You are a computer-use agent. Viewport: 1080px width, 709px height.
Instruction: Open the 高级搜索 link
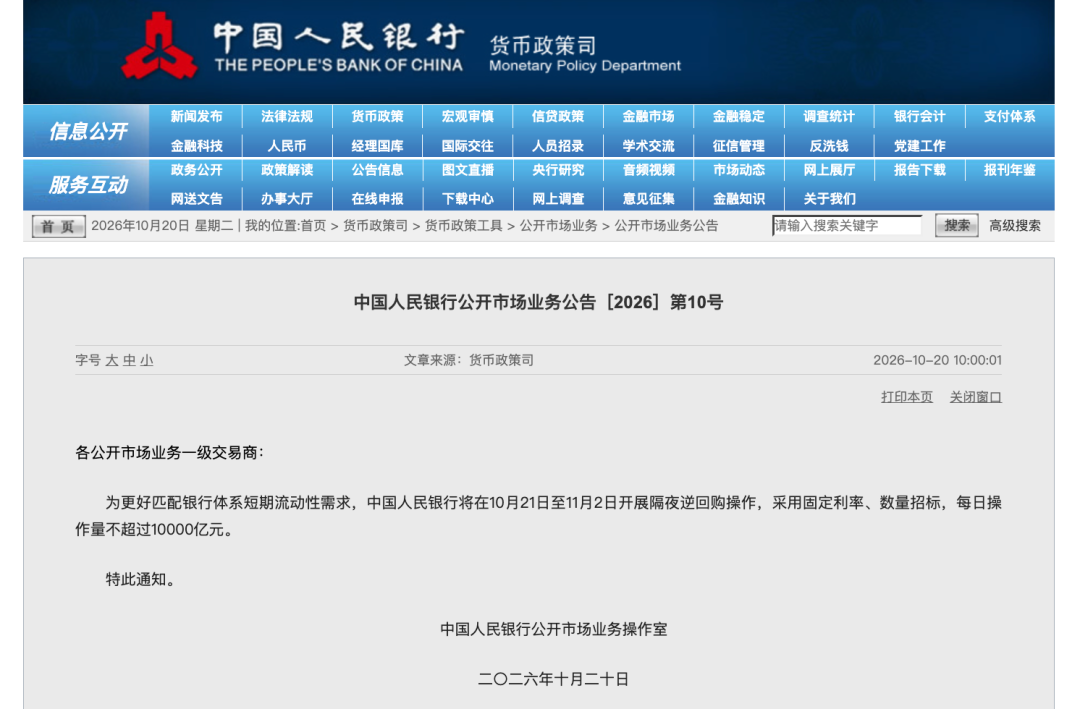click(1015, 226)
